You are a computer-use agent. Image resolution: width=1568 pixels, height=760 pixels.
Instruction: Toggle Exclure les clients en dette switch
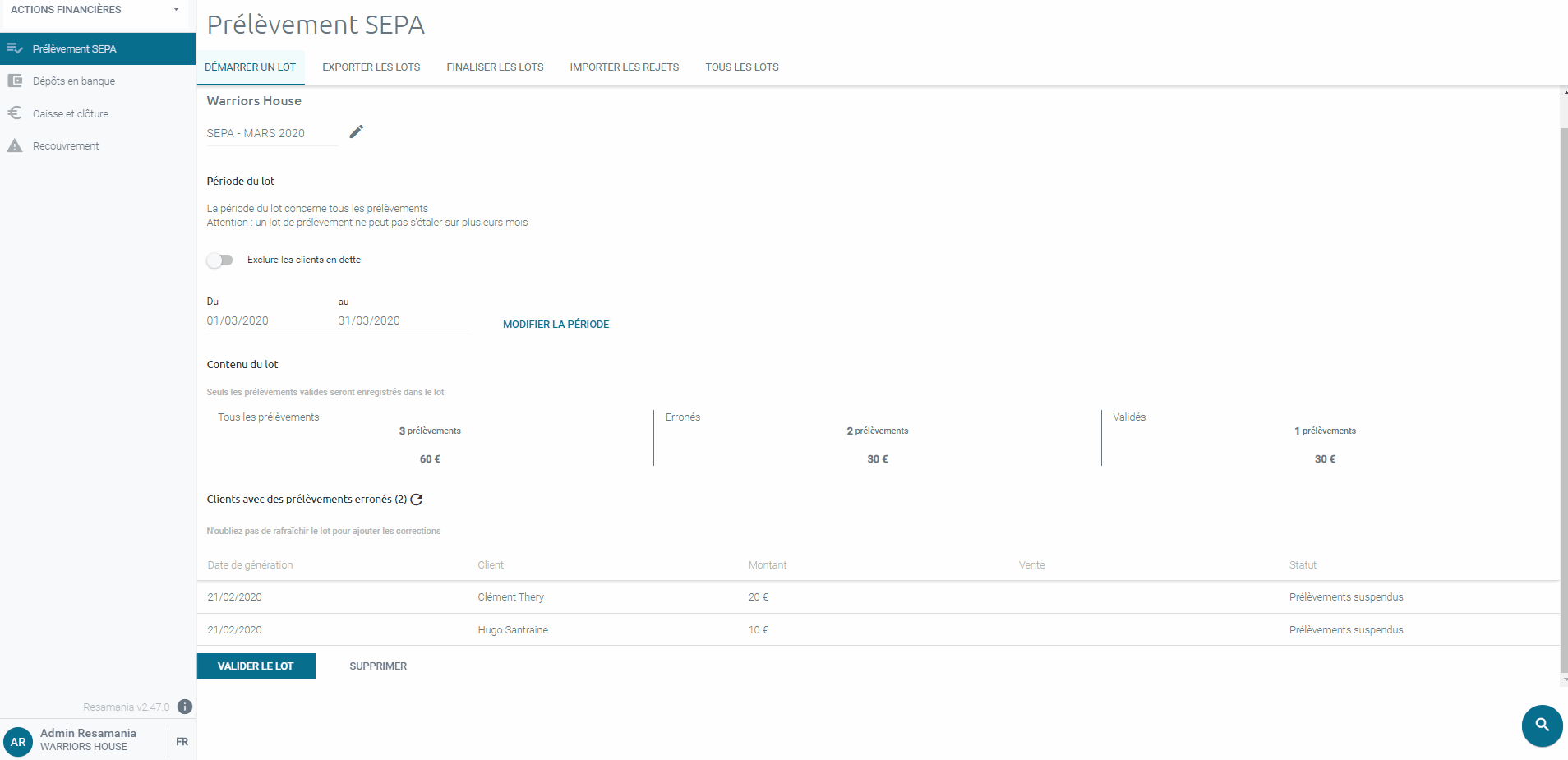[219, 260]
